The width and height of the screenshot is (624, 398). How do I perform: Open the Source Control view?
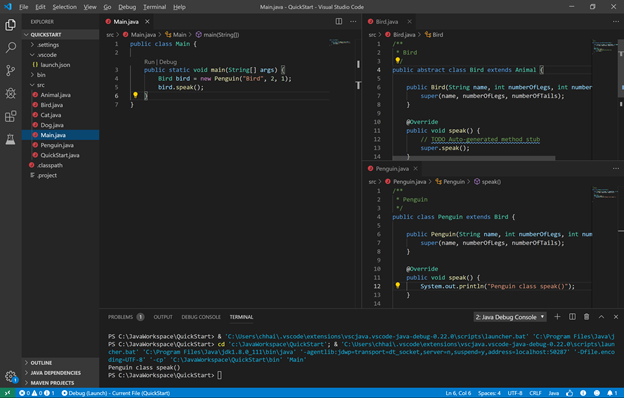10,71
